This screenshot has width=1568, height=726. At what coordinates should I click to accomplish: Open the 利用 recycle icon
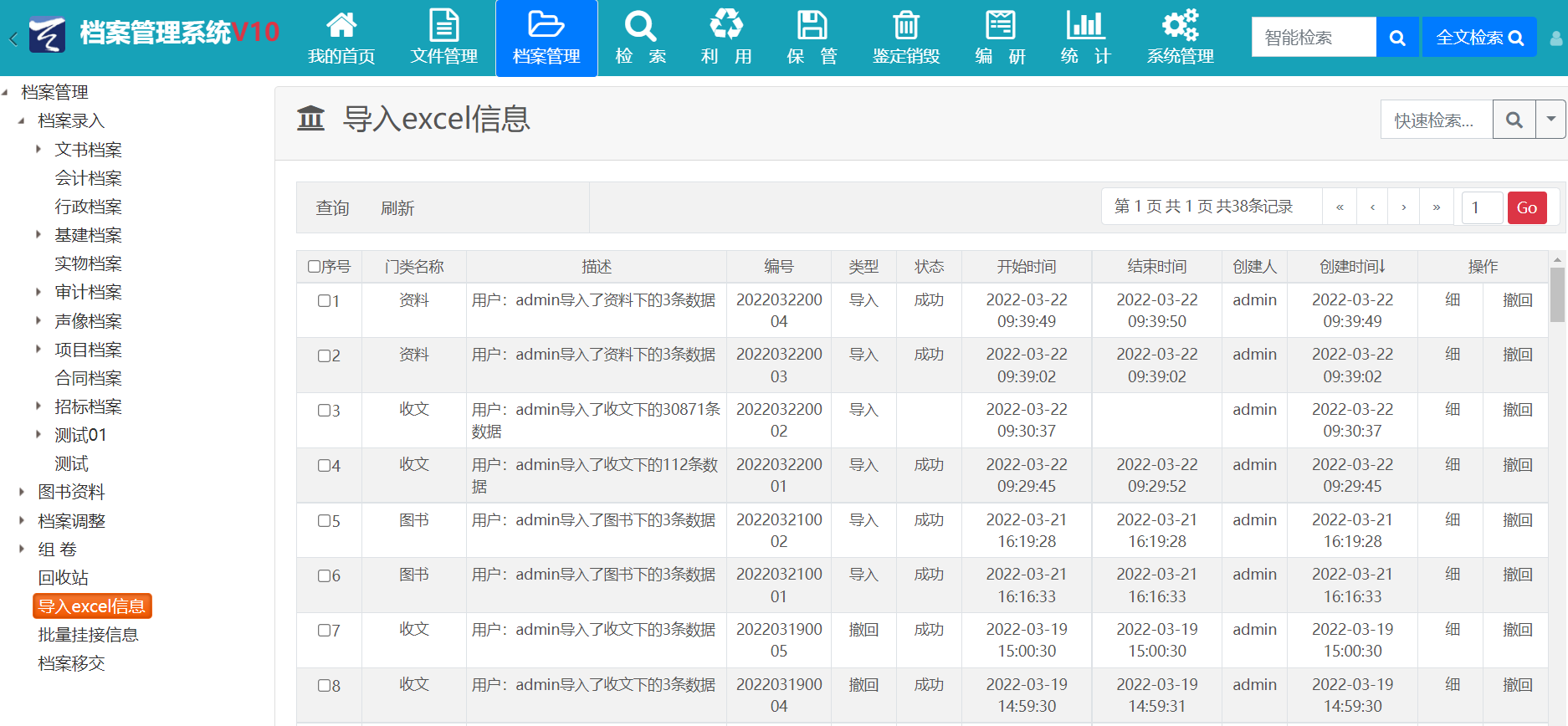click(725, 26)
